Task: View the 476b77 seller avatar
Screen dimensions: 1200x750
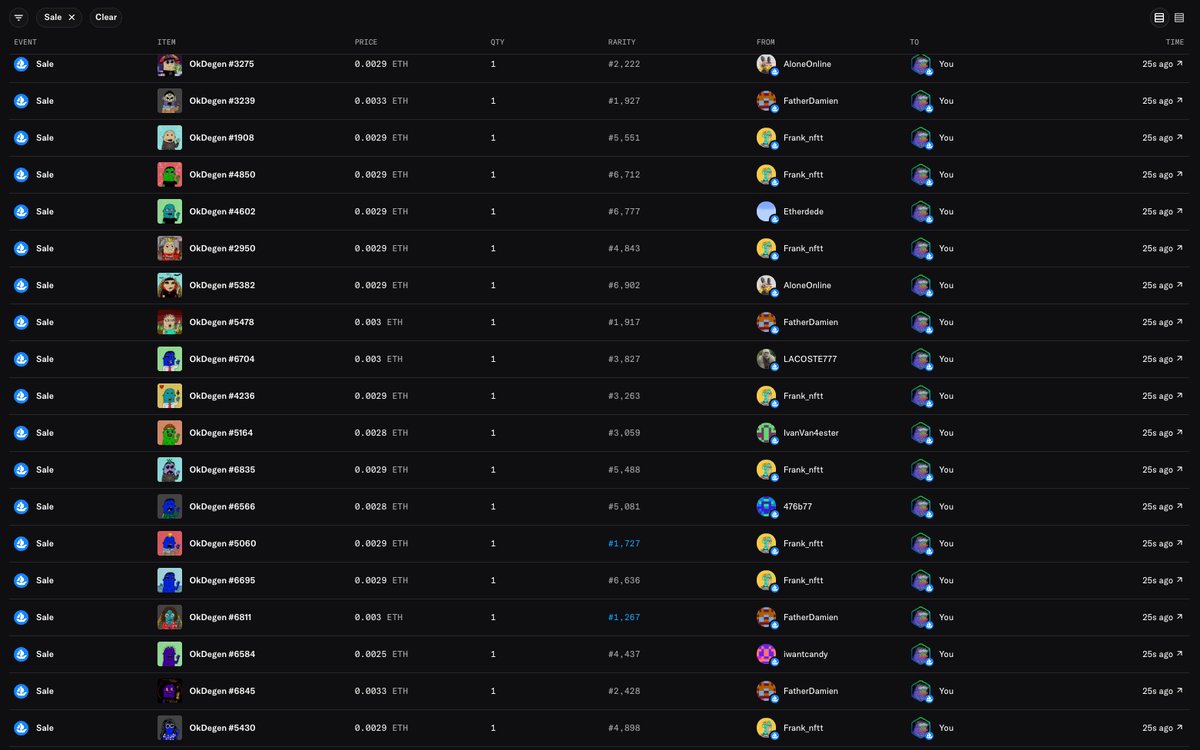Action: pyautogui.click(x=767, y=507)
